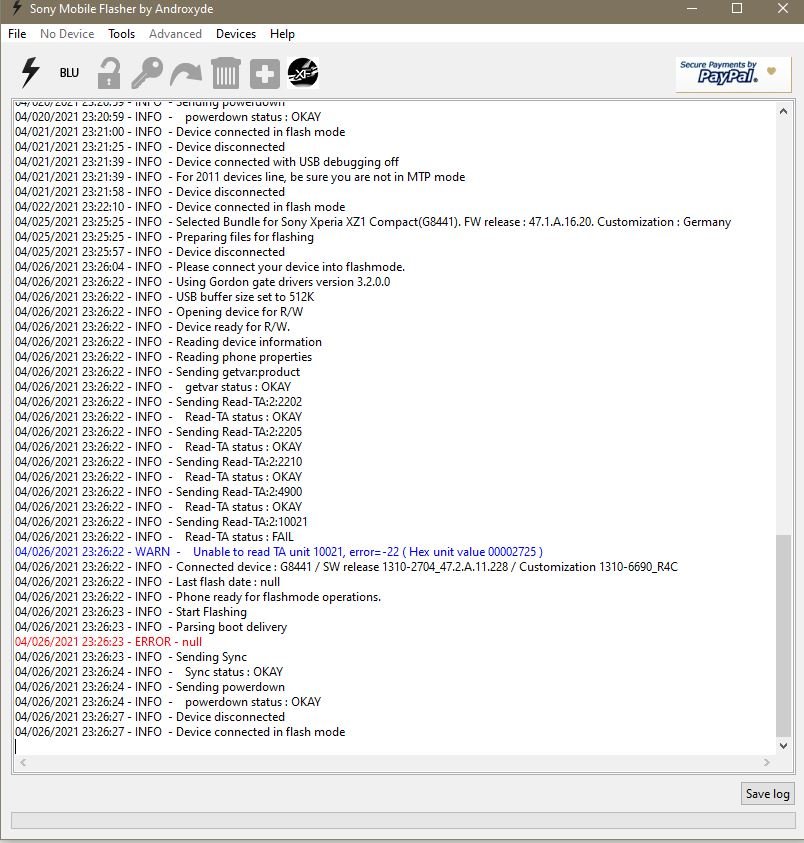Click the 'Connected device : G8441' log line

tap(346, 567)
